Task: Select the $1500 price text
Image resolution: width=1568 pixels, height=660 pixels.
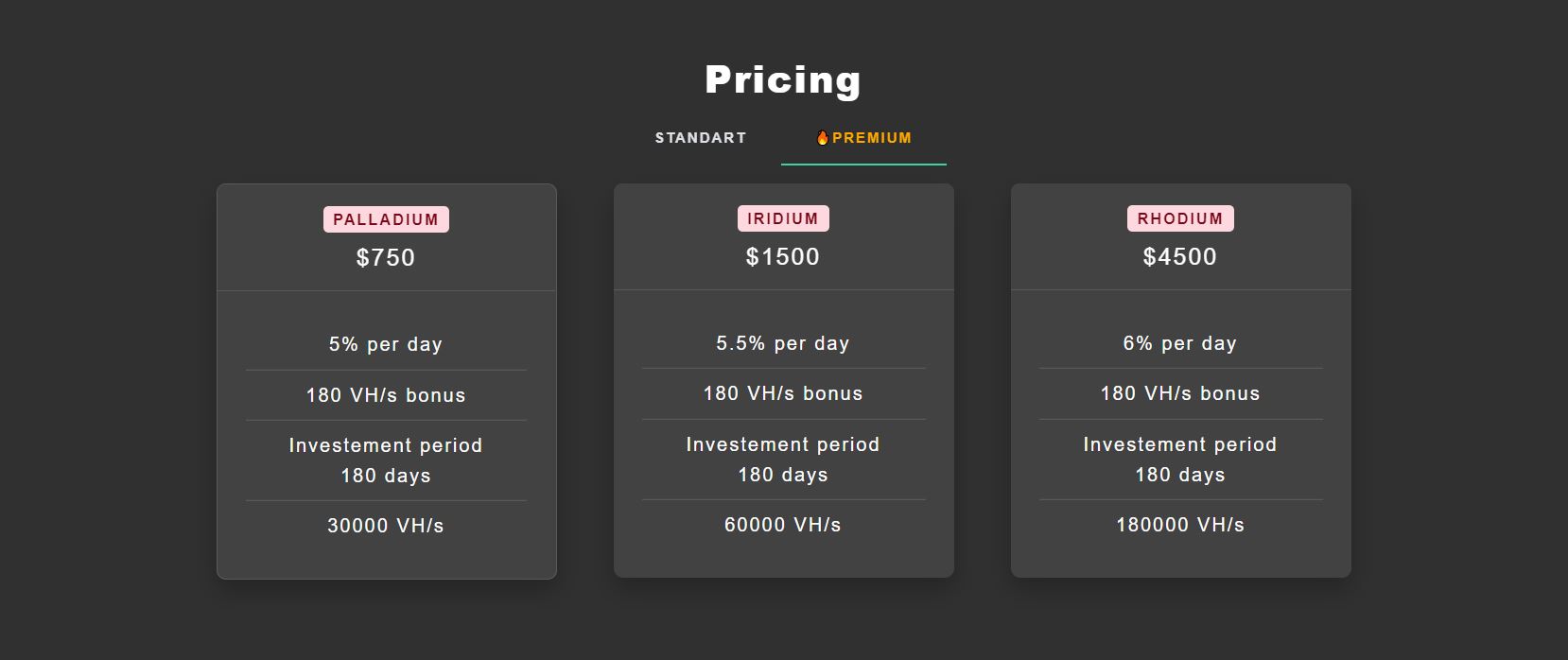Action: click(x=783, y=256)
